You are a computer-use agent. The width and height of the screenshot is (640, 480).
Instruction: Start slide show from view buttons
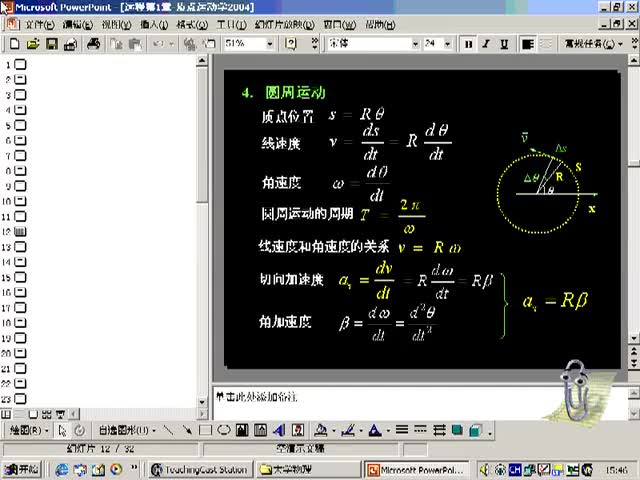click(60, 414)
